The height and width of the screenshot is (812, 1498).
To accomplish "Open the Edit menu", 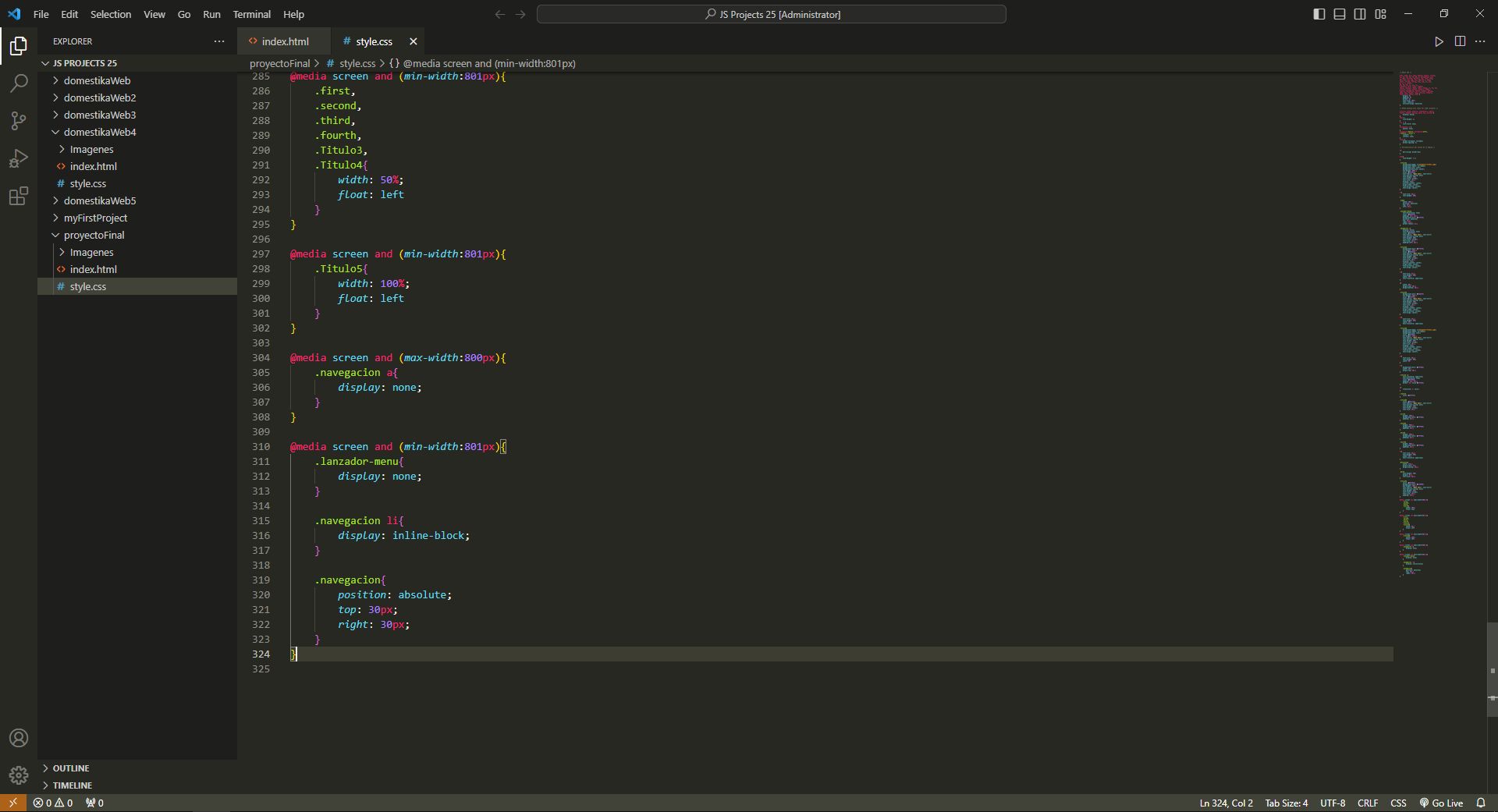I will [69, 14].
